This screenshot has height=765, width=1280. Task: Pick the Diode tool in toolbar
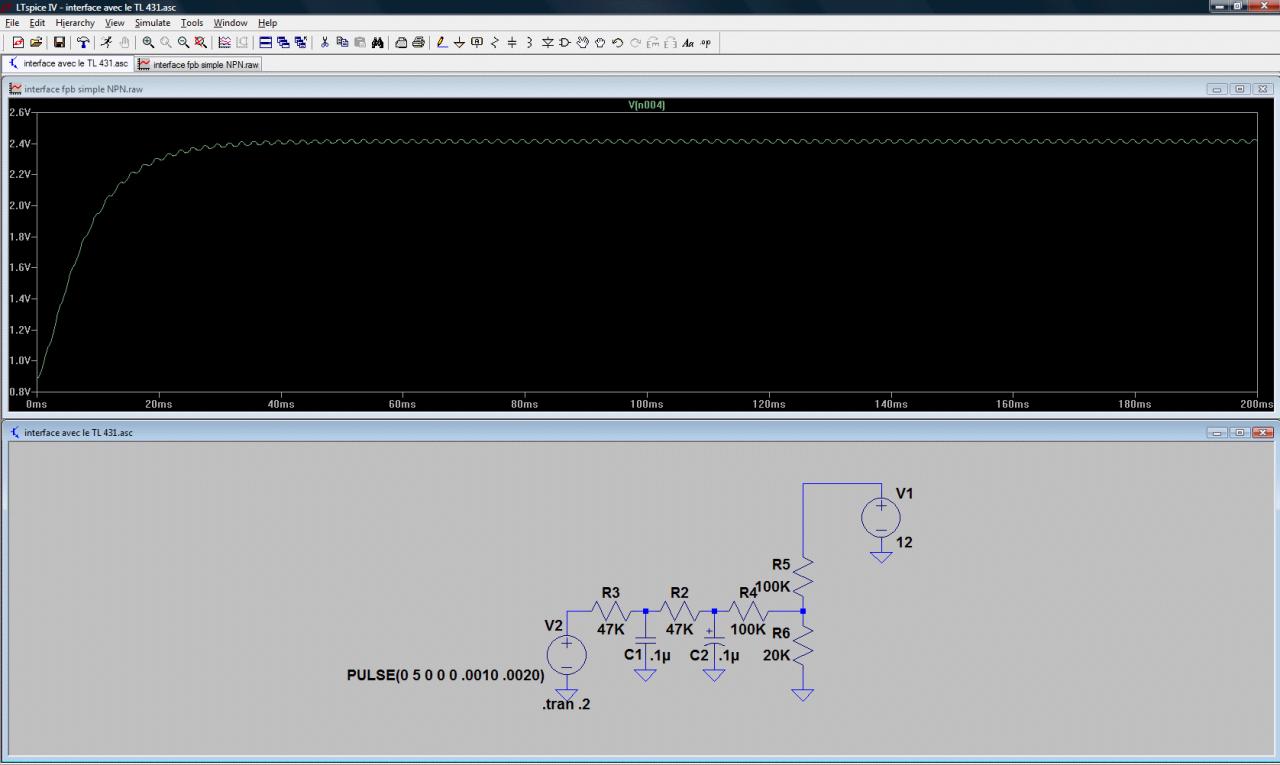tap(547, 42)
